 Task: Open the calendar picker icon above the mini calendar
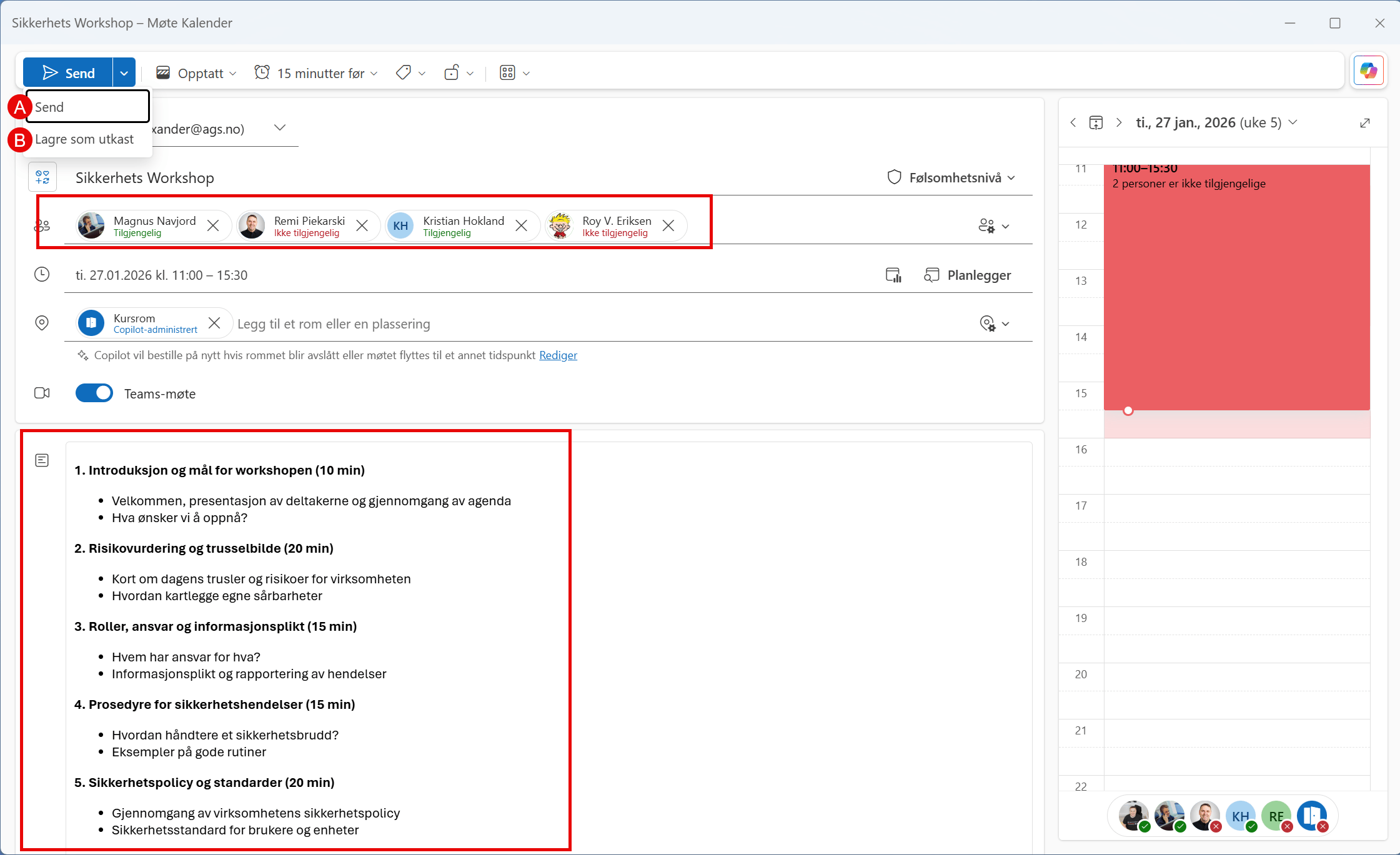pos(1096,122)
